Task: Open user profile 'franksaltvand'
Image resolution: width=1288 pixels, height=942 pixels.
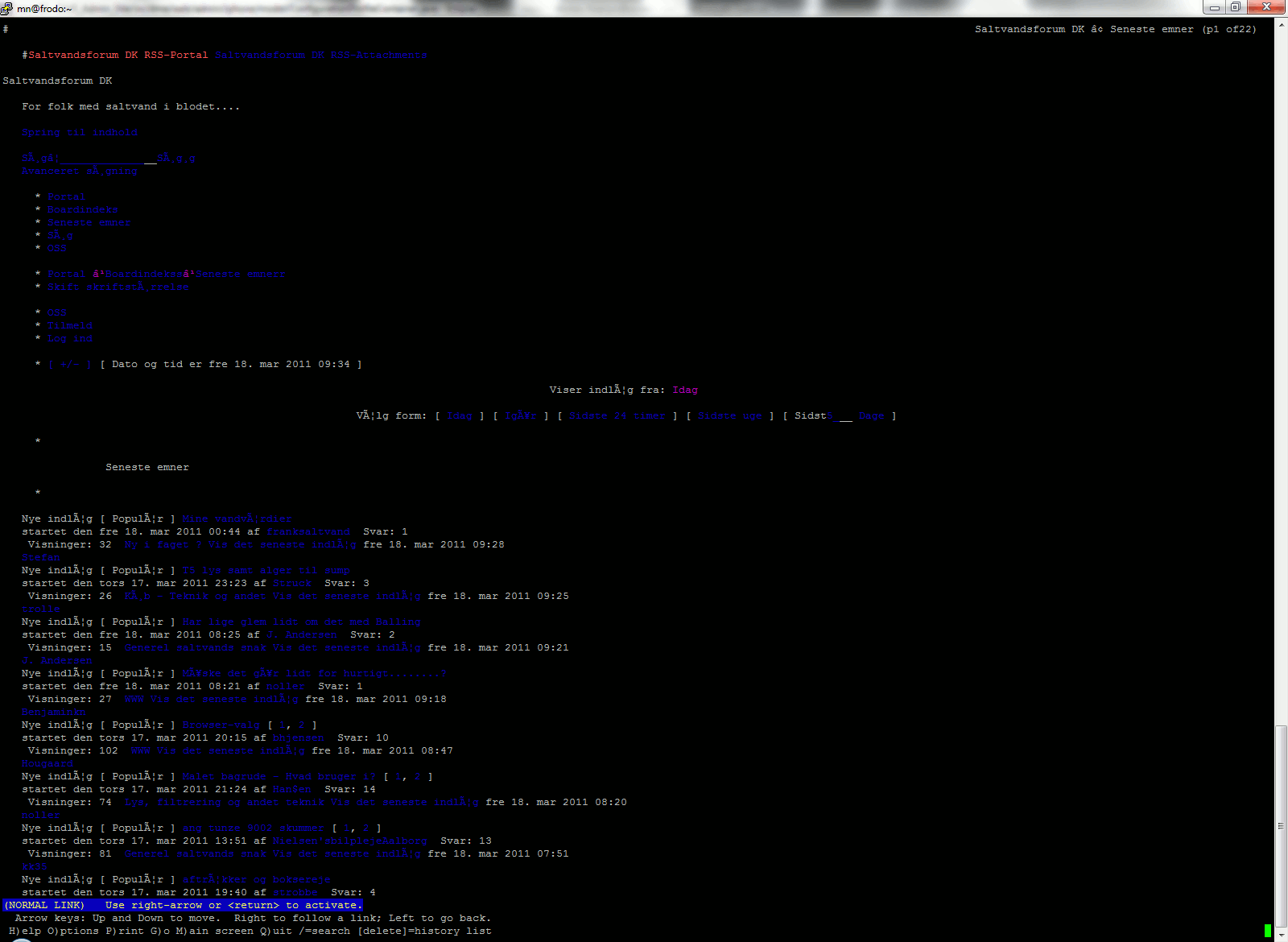Action: [308, 532]
